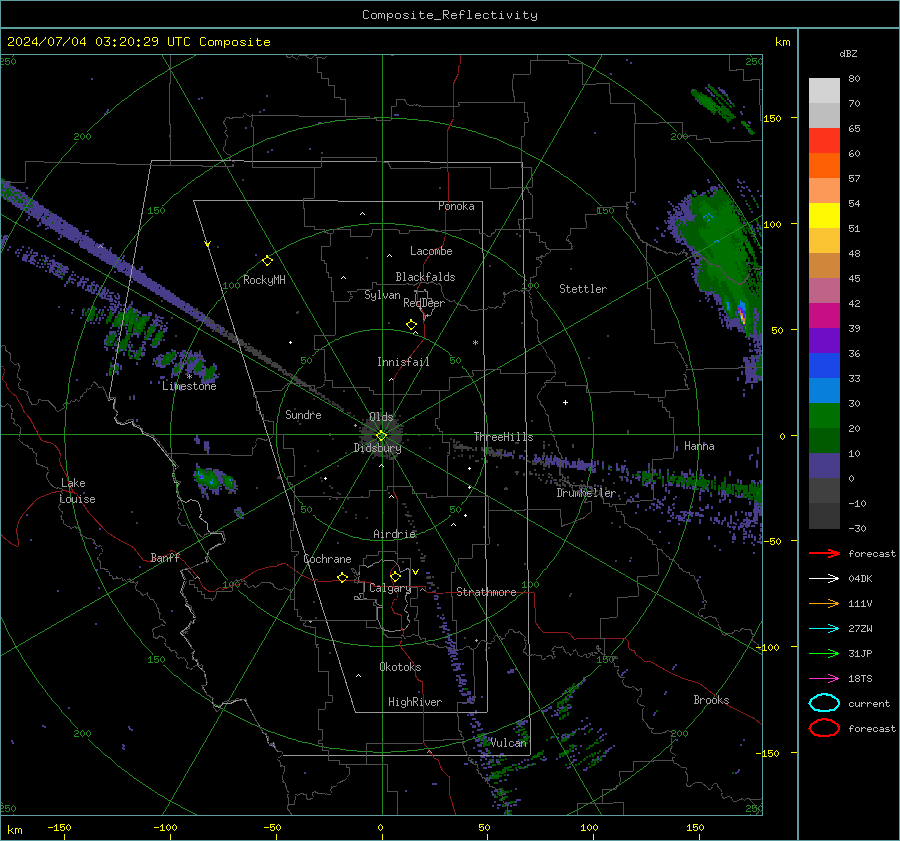Click the RockyMH label on map
This screenshot has width=900, height=841.
click(x=264, y=280)
